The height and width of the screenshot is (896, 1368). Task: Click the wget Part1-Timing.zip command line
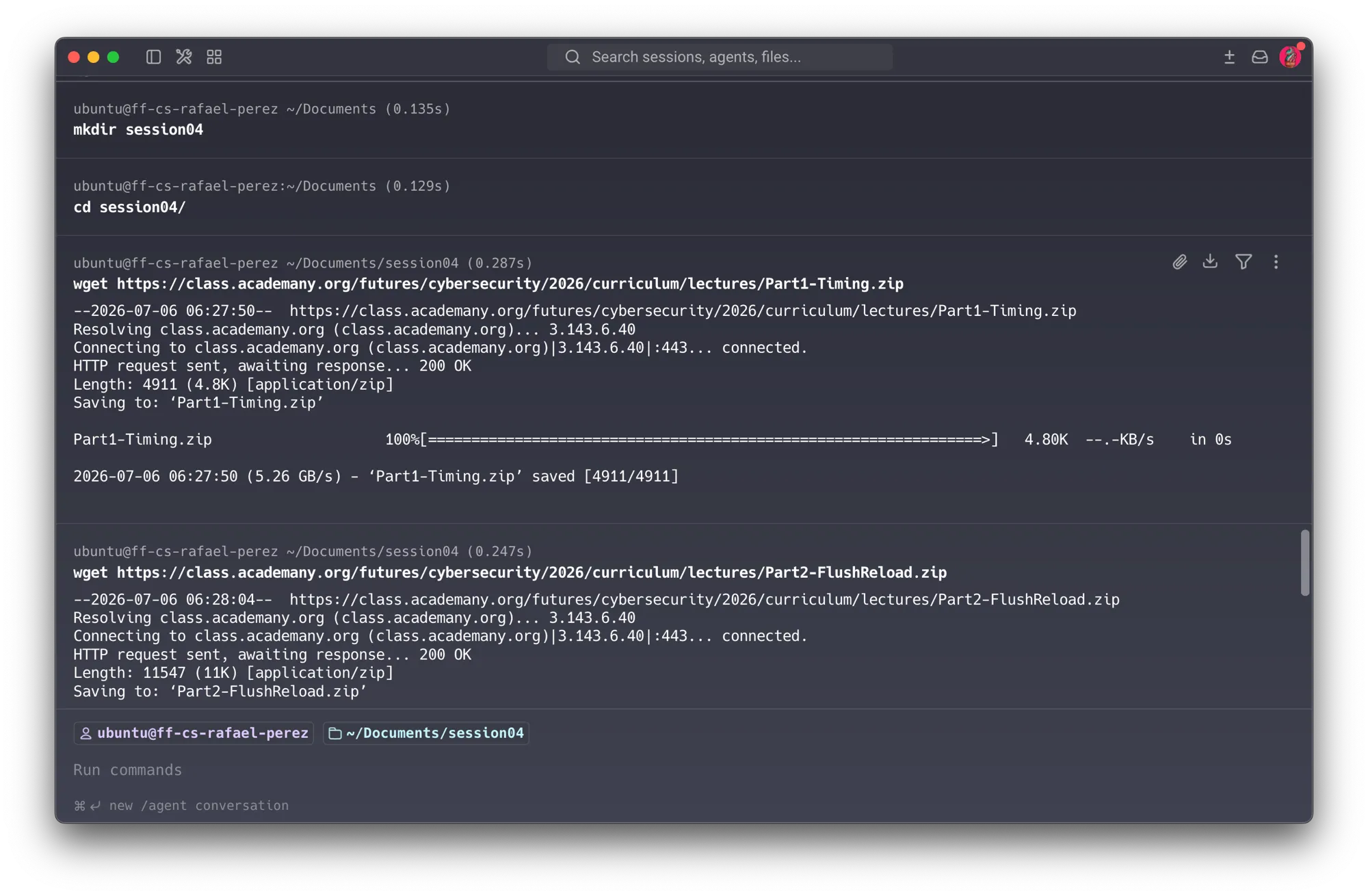488,284
